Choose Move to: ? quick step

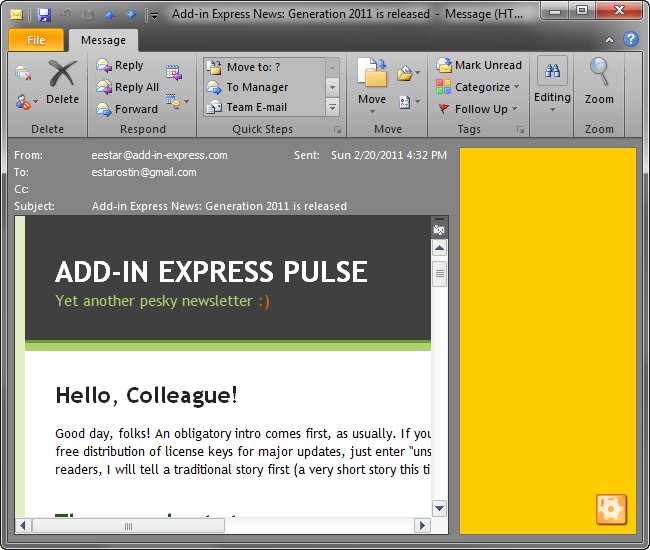[x=264, y=67]
